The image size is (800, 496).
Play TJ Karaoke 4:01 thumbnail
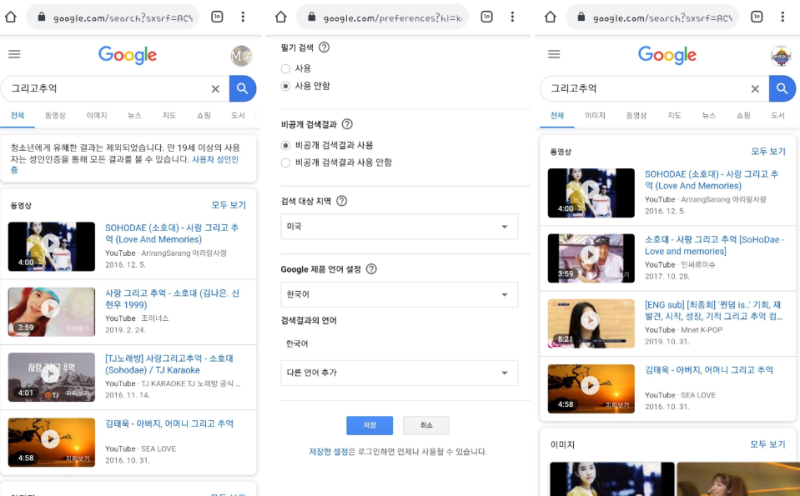(51, 377)
